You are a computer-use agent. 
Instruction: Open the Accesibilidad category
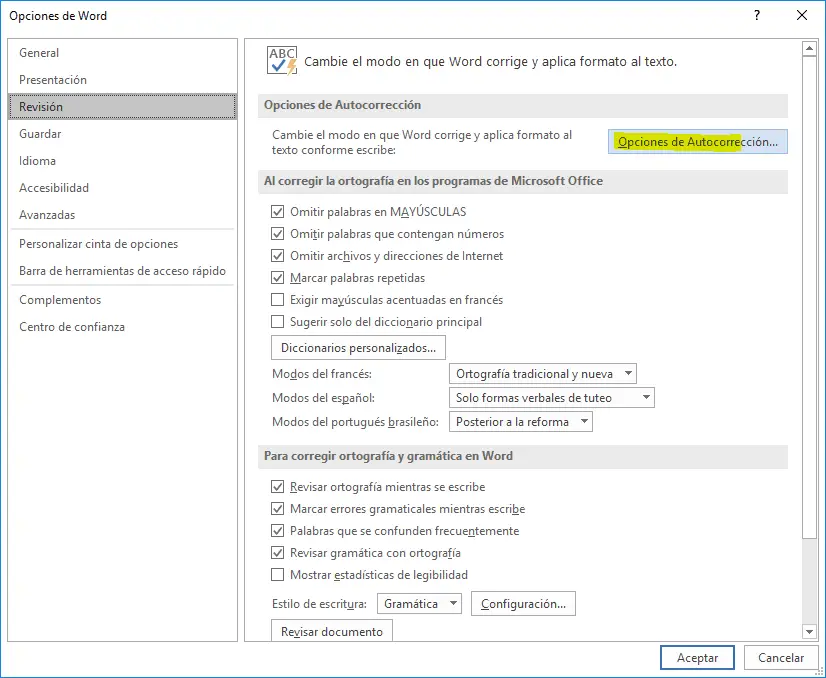tap(122, 188)
